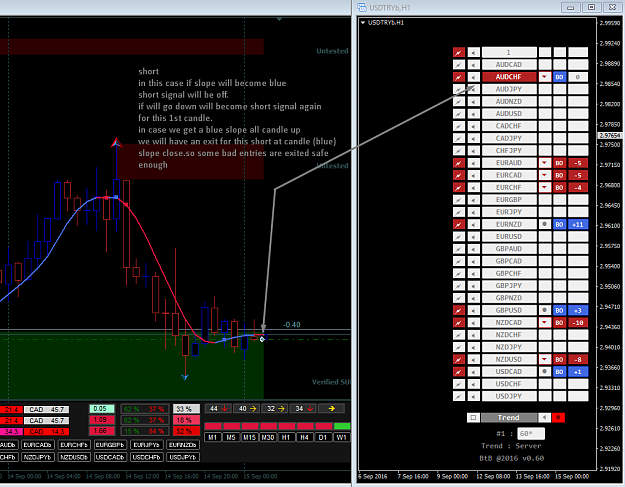The height and width of the screenshot is (487, 625).
Task: Click the #1 input field showing 60
Action: click(x=531, y=434)
